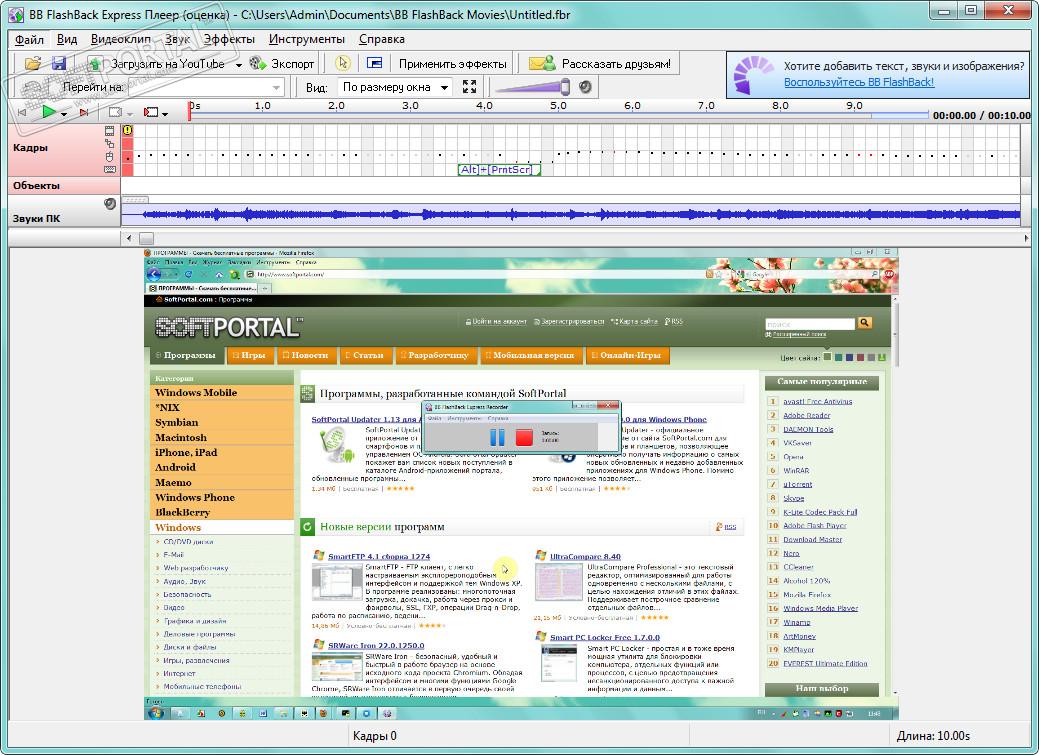Toggle the Звуки ПК track speaker icon

coord(110,203)
